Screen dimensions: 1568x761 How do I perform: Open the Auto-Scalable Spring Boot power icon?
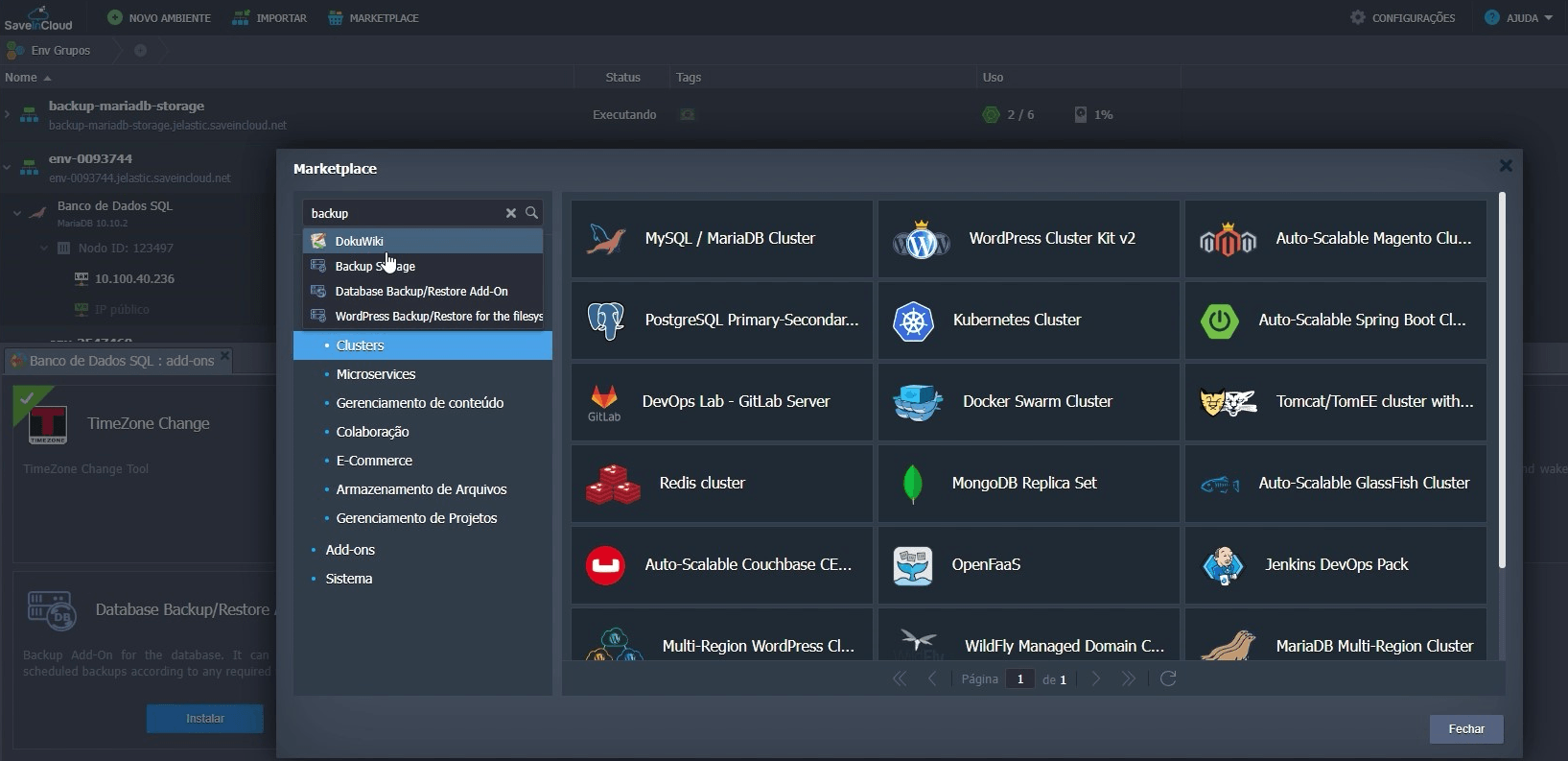tap(1220, 321)
